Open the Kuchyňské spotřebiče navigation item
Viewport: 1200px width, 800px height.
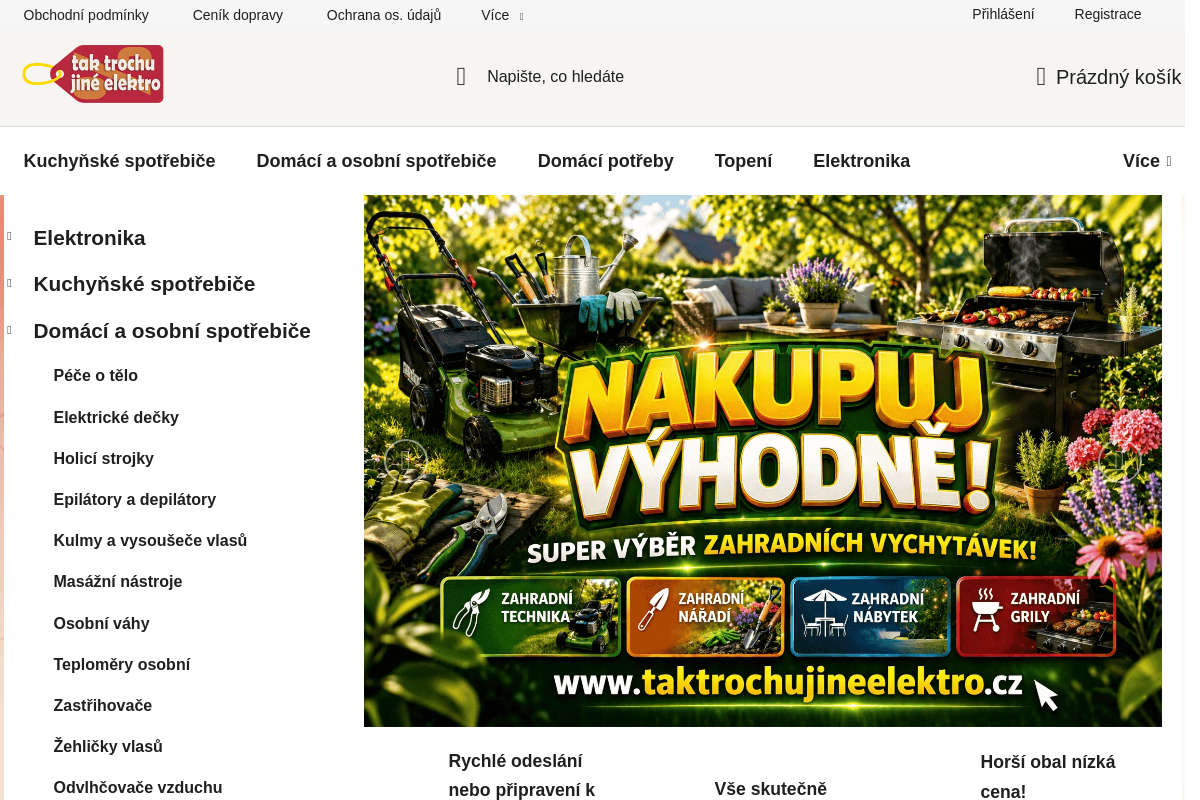coord(119,160)
